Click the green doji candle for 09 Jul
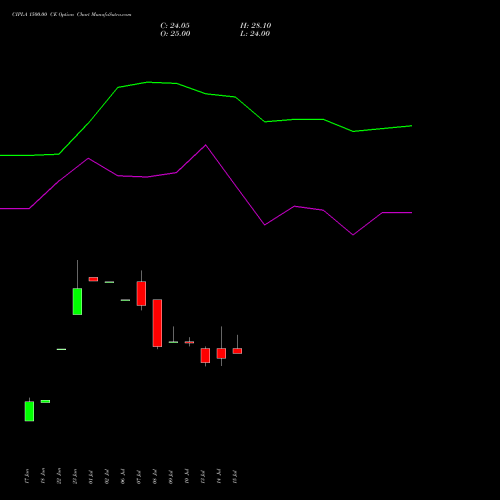This screenshot has width=500, height=500. pyautogui.click(x=173, y=342)
